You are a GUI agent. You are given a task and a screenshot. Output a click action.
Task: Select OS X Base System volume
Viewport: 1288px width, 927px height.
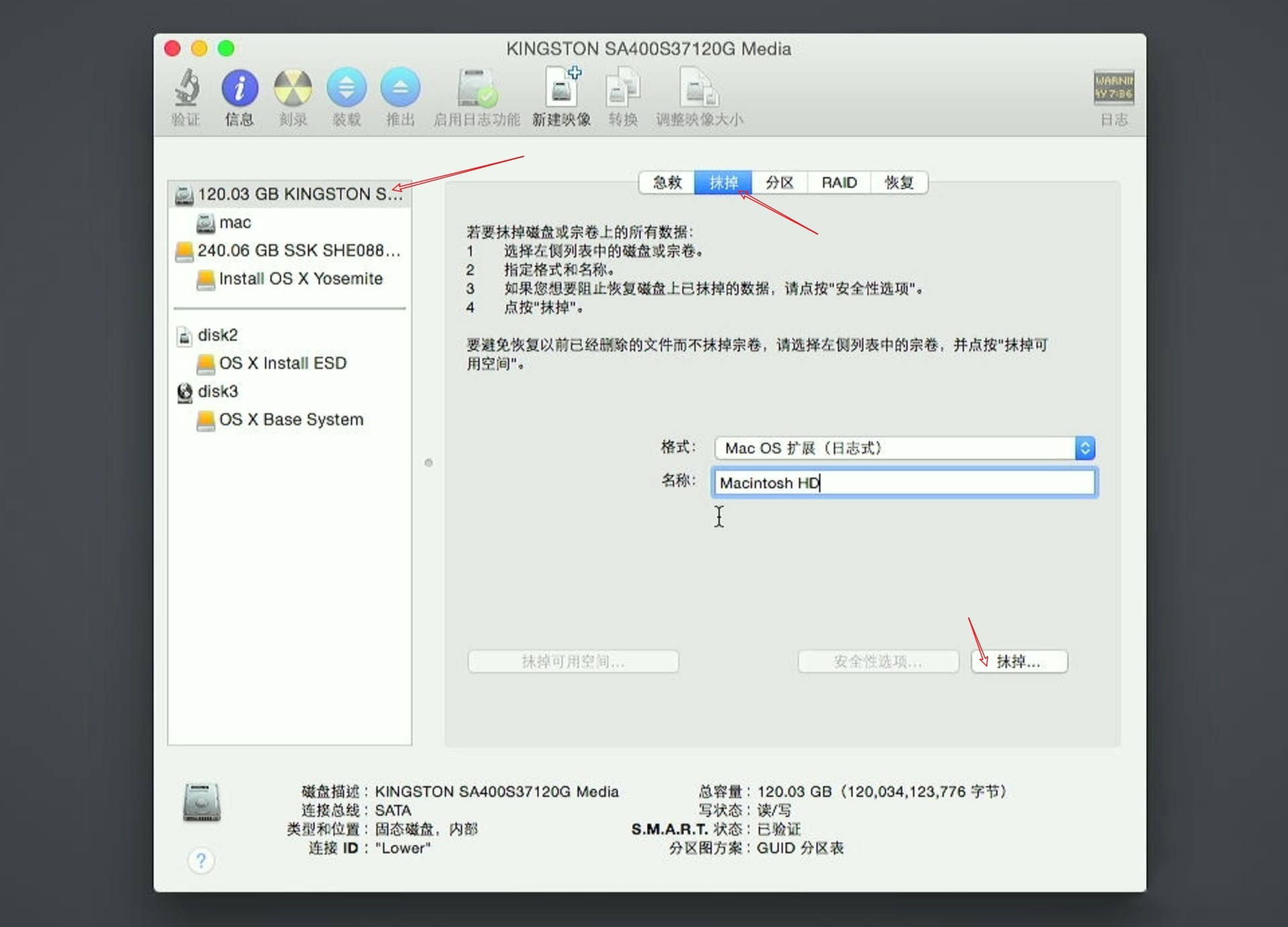(290, 420)
